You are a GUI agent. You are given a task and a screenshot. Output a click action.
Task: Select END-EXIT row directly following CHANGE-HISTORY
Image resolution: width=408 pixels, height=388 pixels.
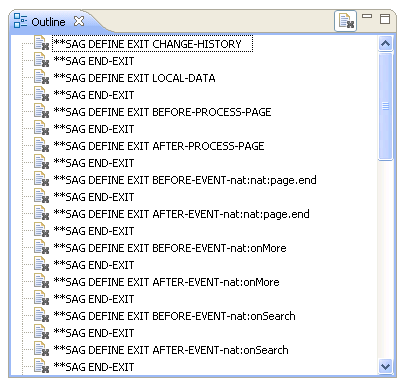94,61
